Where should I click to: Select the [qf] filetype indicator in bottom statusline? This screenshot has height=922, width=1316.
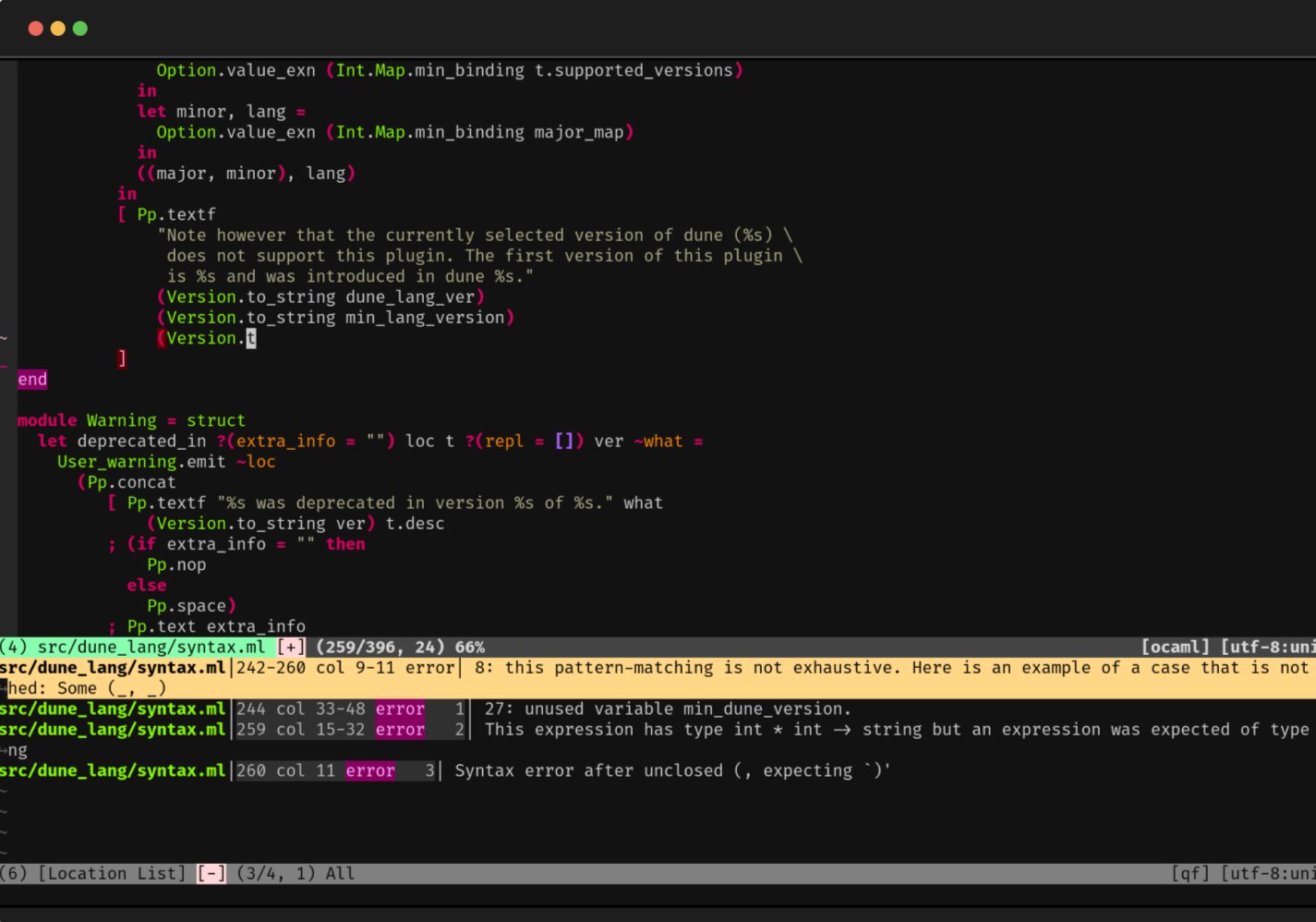(1190, 874)
